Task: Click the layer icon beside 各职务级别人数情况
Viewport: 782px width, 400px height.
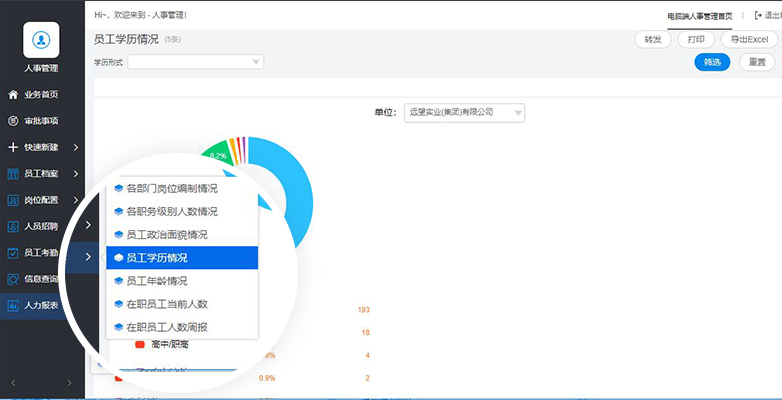Action: click(119, 211)
